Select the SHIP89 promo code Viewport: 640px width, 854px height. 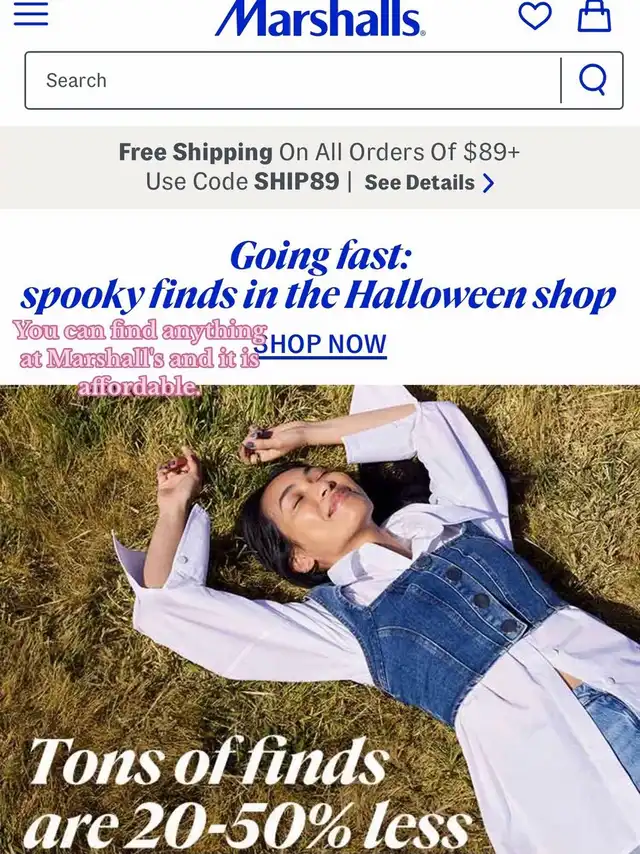click(x=297, y=182)
